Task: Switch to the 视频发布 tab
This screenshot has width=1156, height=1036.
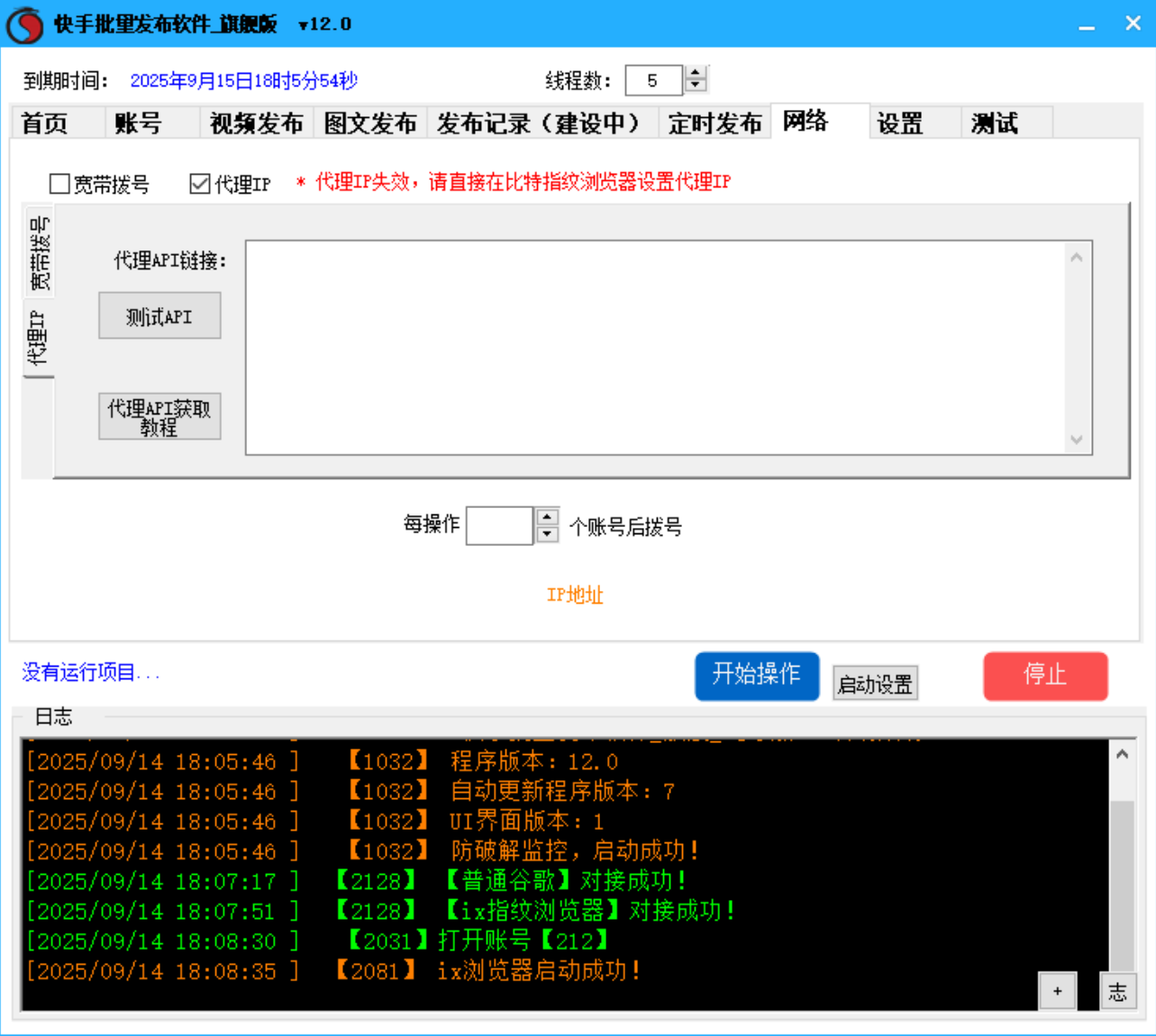Action: pos(255,124)
